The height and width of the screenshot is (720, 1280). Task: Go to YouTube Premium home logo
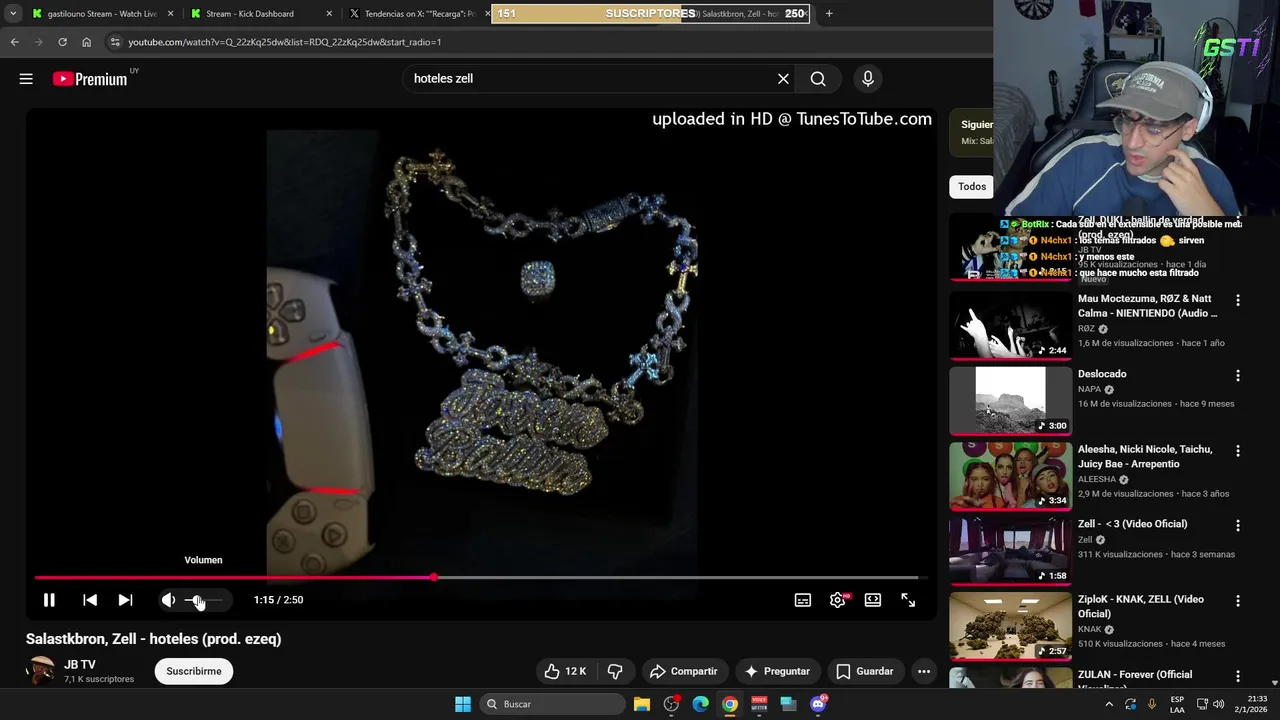point(90,79)
